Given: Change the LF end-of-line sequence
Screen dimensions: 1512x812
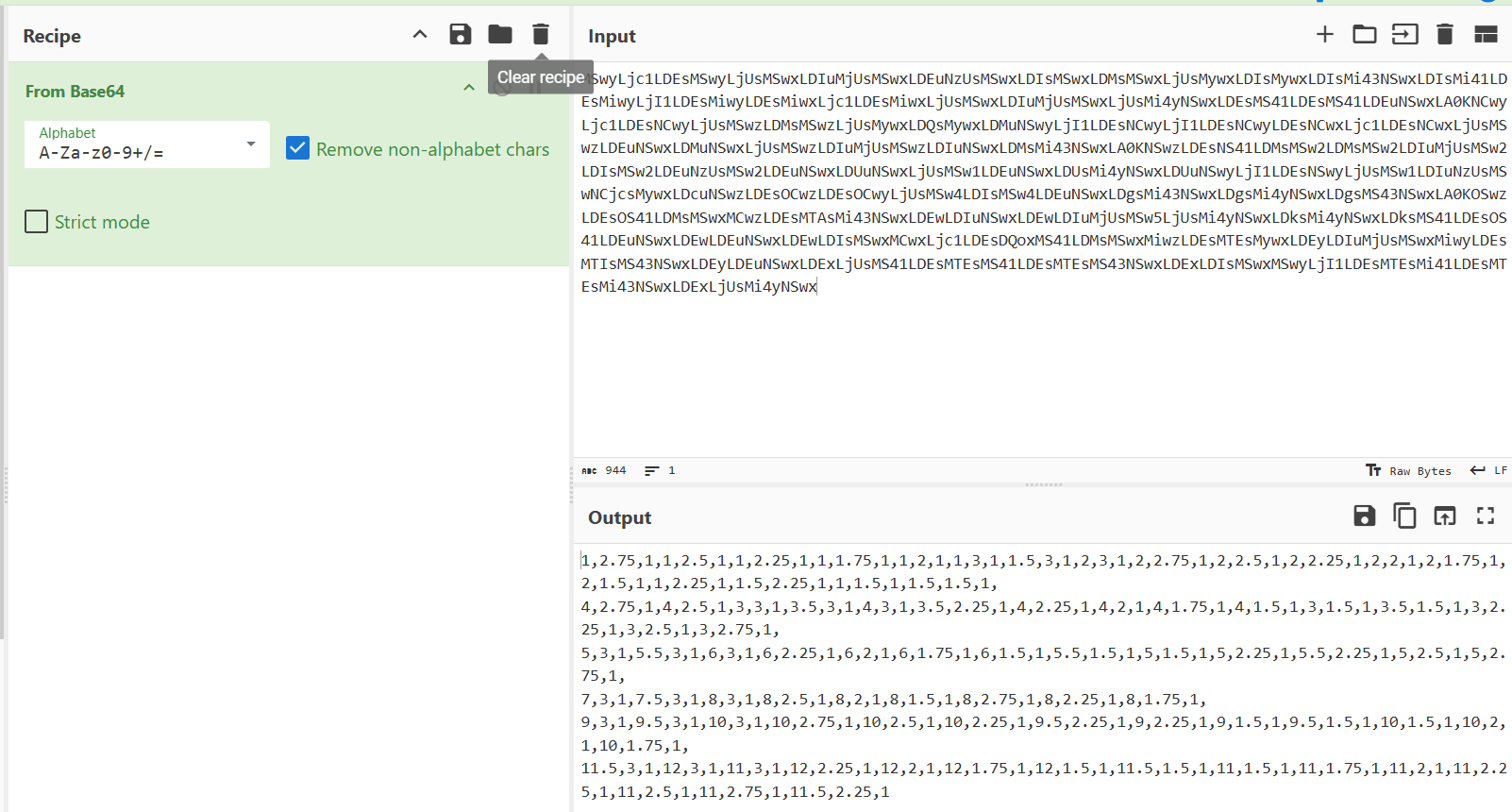Looking at the screenshot, I should pos(1488,470).
